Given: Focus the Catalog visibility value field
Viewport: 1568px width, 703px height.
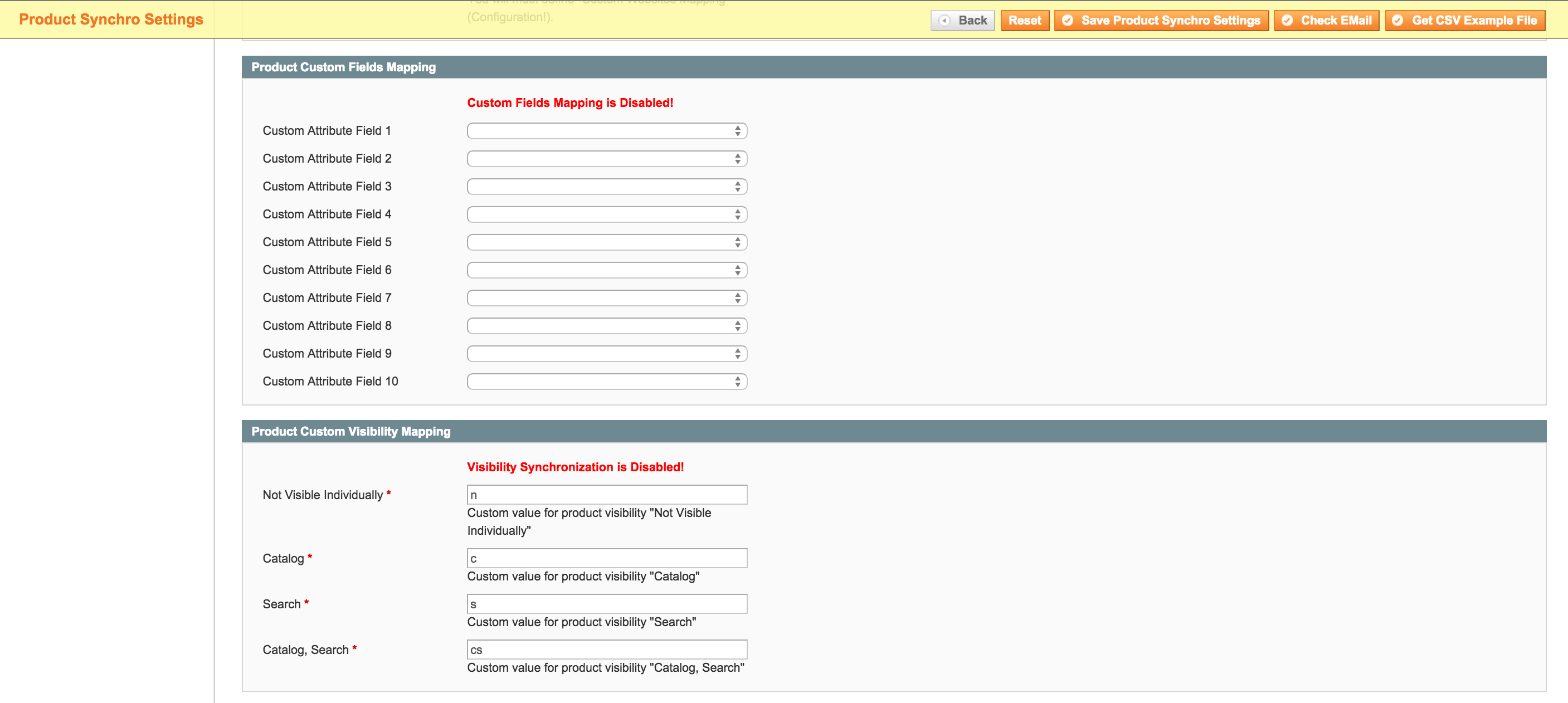Looking at the screenshot, I should tap(607, 558).
